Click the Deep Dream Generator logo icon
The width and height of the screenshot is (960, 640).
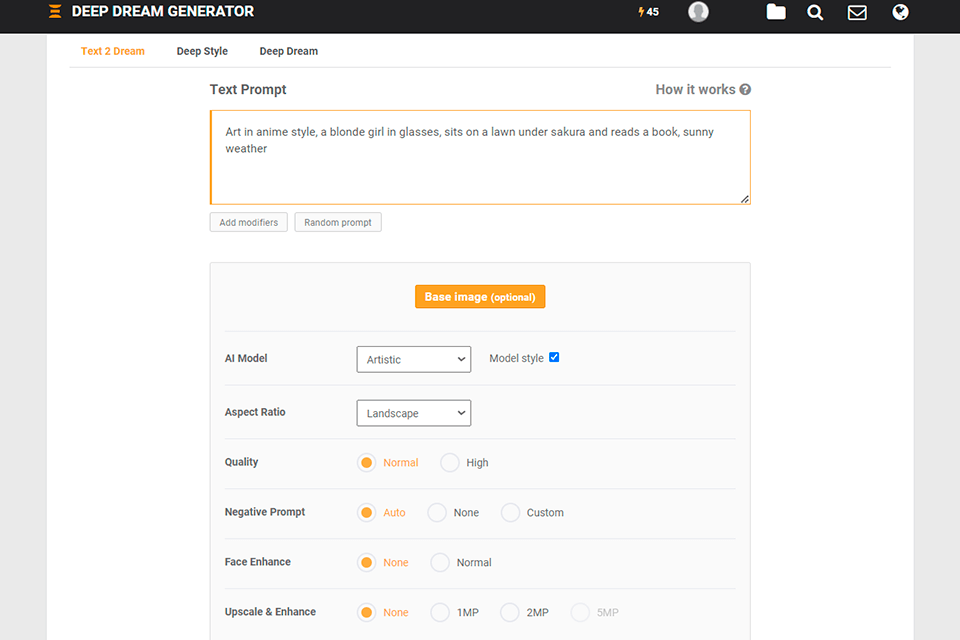click(x=55, y=12)
